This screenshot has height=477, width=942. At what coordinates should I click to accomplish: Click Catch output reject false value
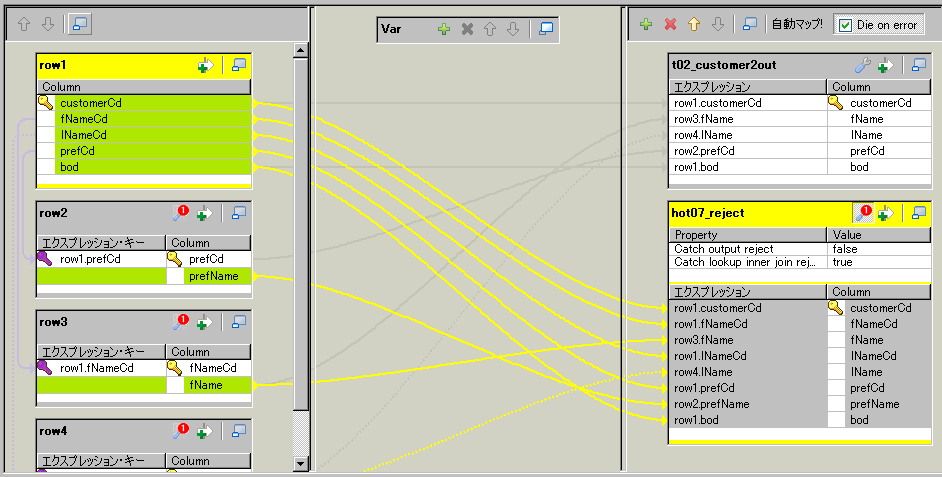880,249
